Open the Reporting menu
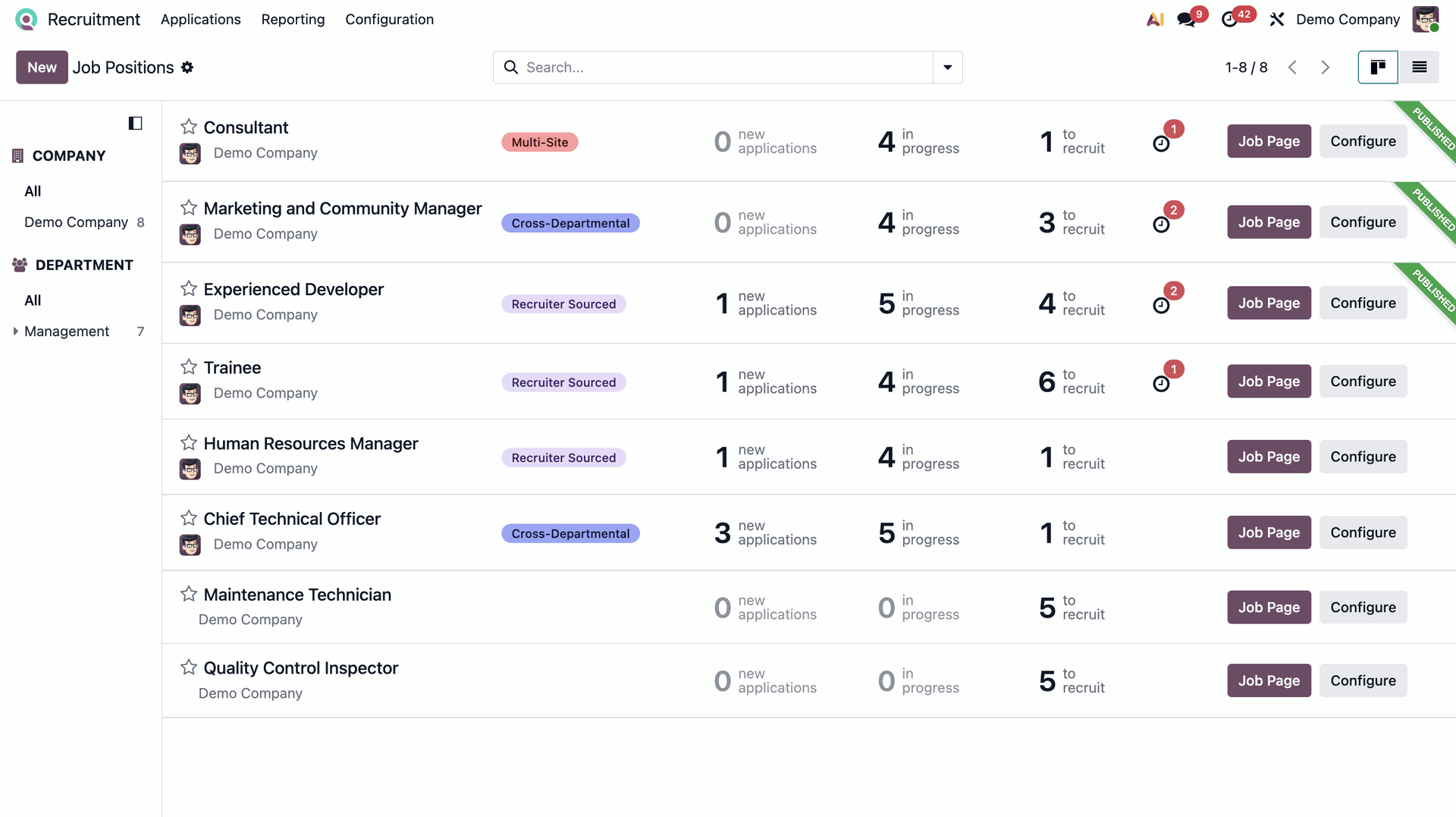This screenshot has width=1456, height=817. pyautogui.click(x=293, y=20)
